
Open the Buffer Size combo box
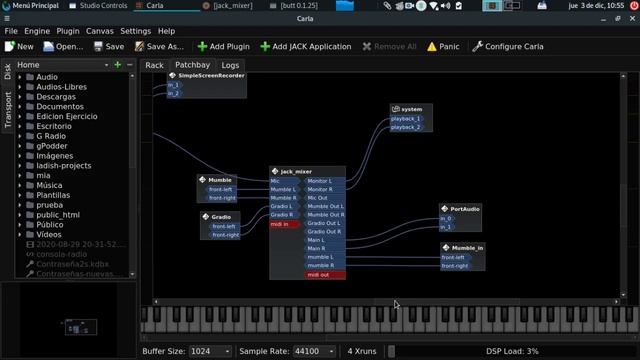coord(210,351)
